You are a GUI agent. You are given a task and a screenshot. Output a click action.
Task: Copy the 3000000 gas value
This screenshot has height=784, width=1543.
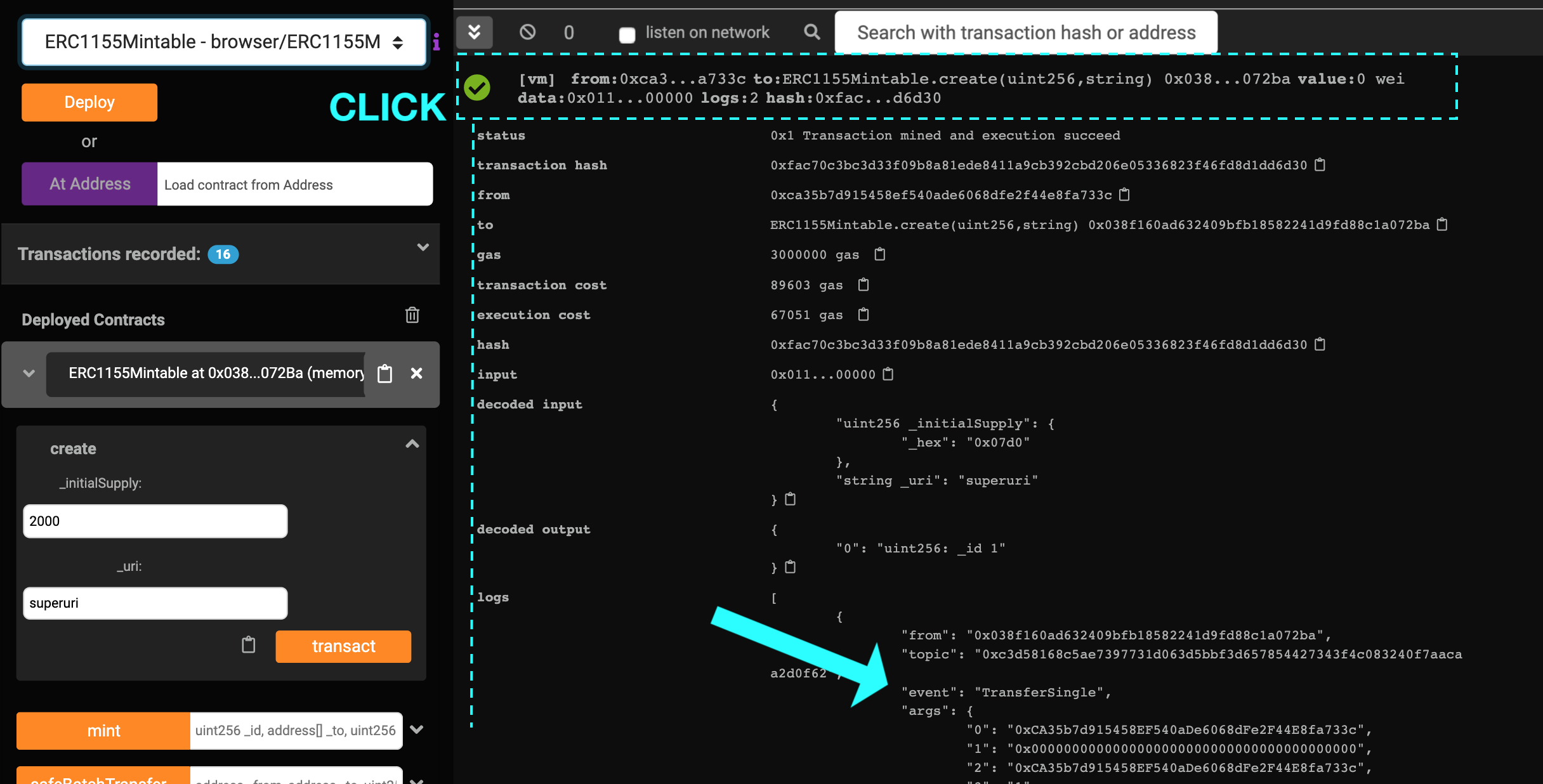tap(879, 254)
